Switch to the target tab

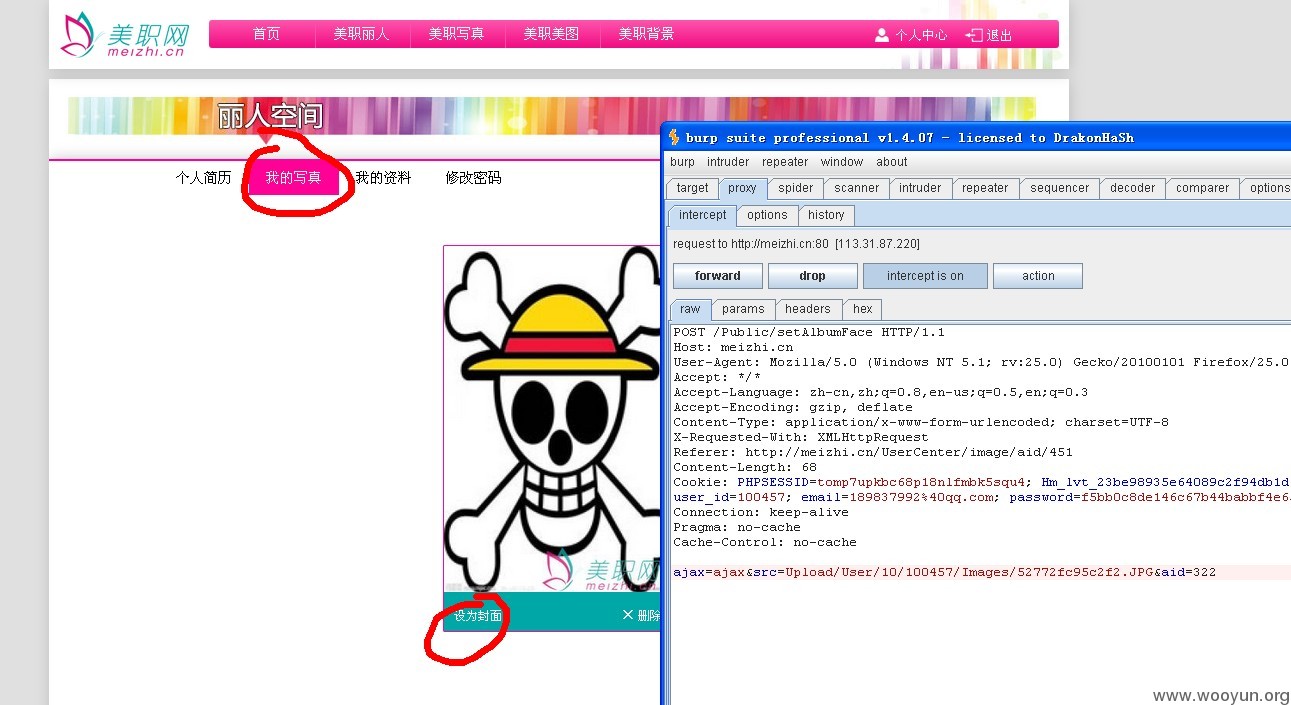pos(692,188)
